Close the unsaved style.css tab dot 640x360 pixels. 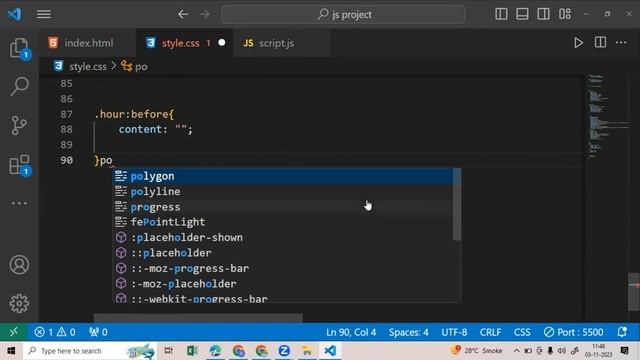click(222, 42)
